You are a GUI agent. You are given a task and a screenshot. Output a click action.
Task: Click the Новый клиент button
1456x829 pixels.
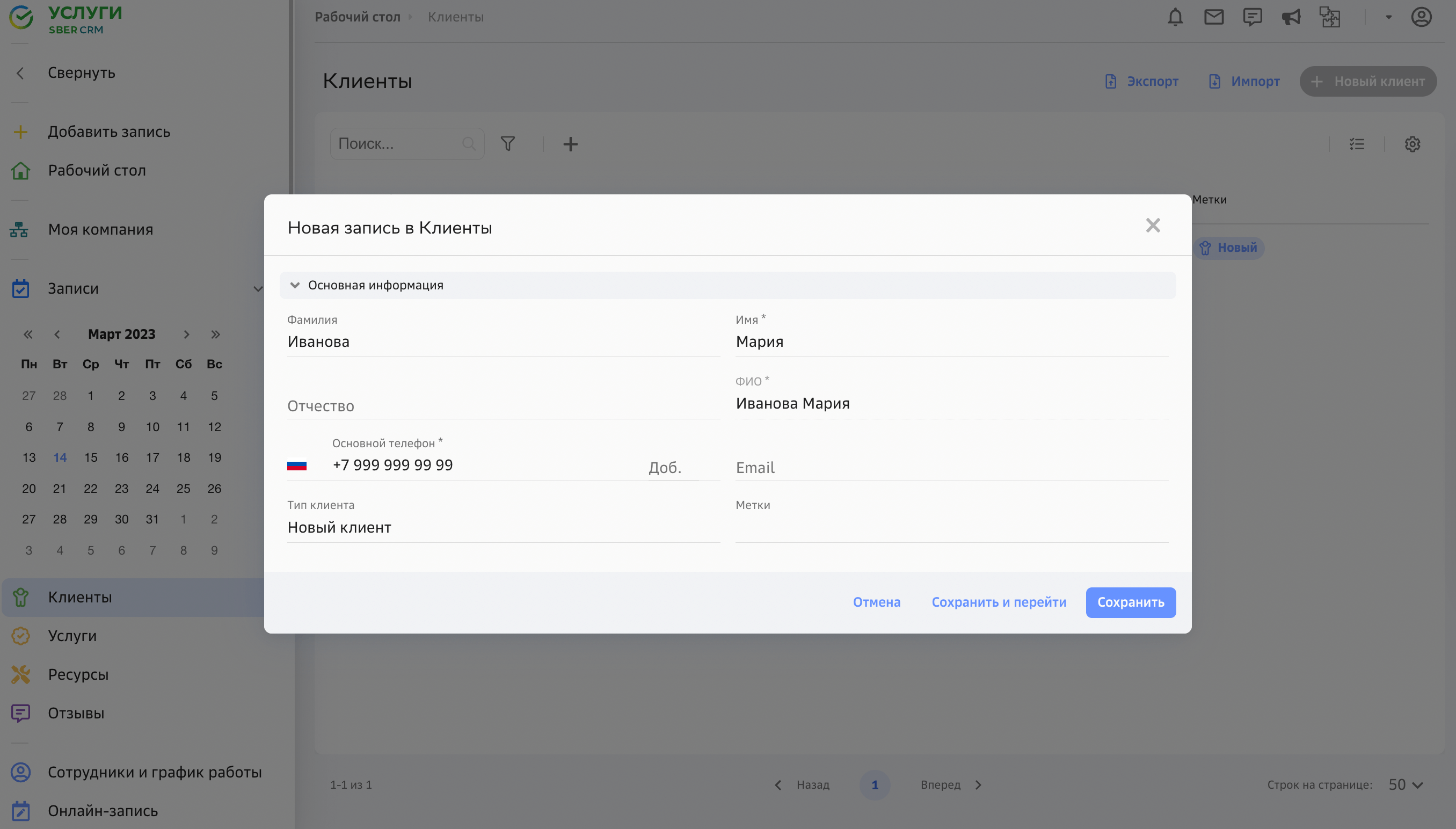tap(1368, 81)
